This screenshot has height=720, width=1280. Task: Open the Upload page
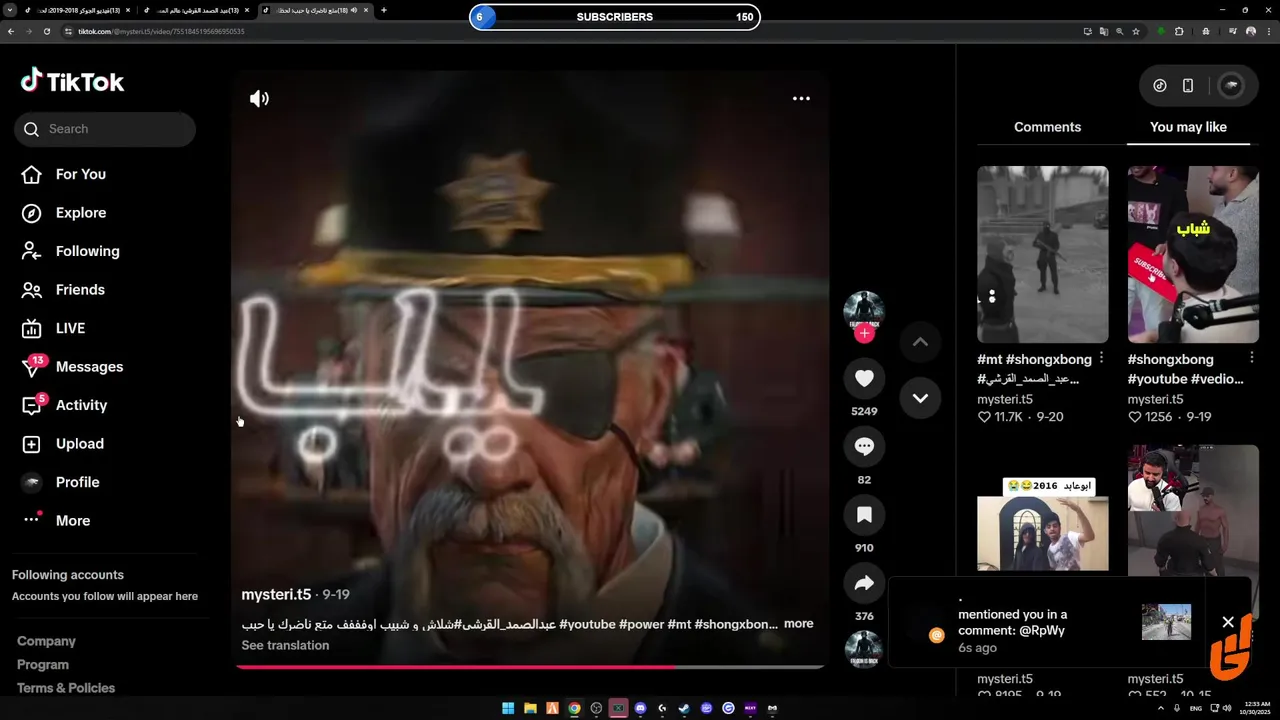[63, 444]
